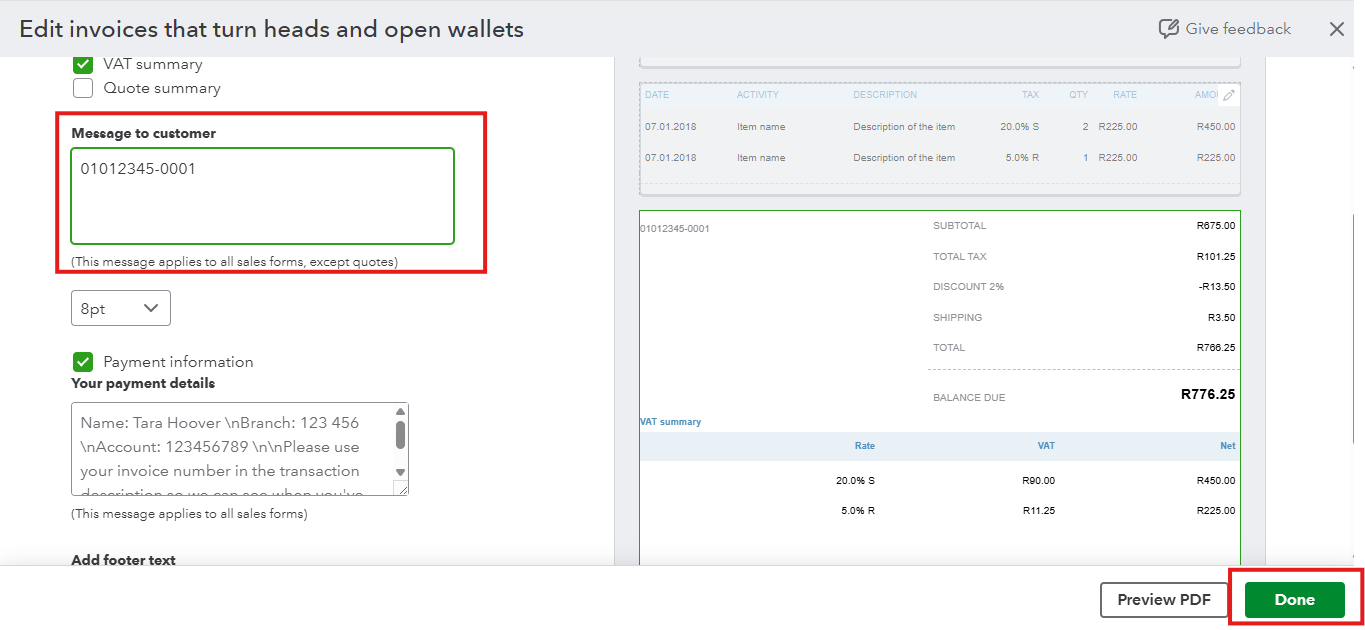Click the Give feedback link text

1238,29
